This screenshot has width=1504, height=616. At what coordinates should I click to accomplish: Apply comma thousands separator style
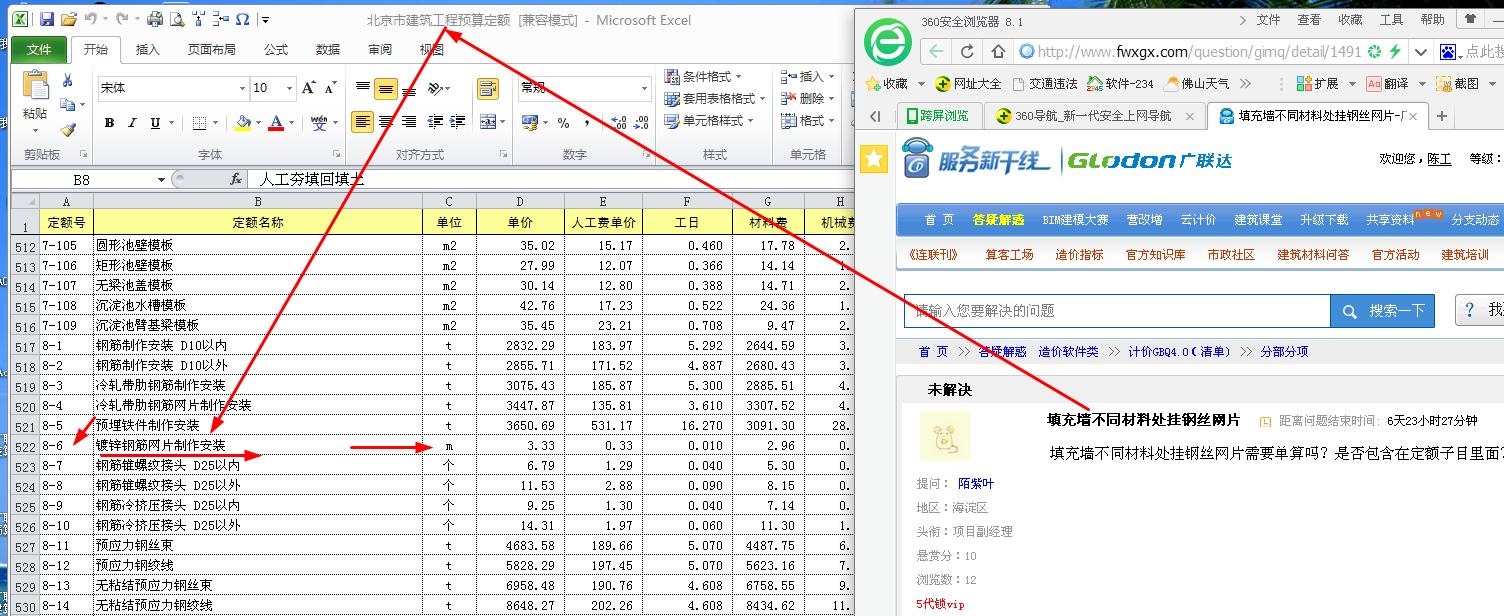click(585, 122)
